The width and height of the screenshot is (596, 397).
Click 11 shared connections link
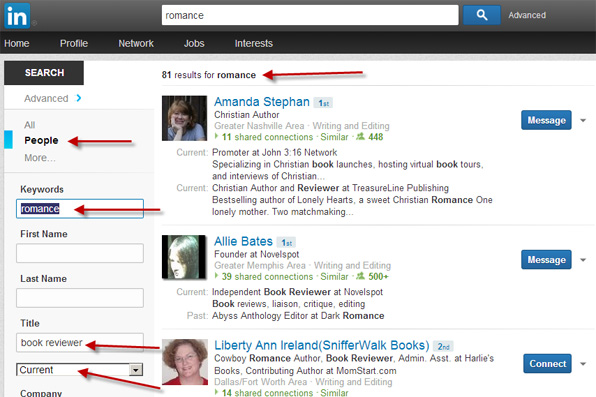tap(267, 137)
